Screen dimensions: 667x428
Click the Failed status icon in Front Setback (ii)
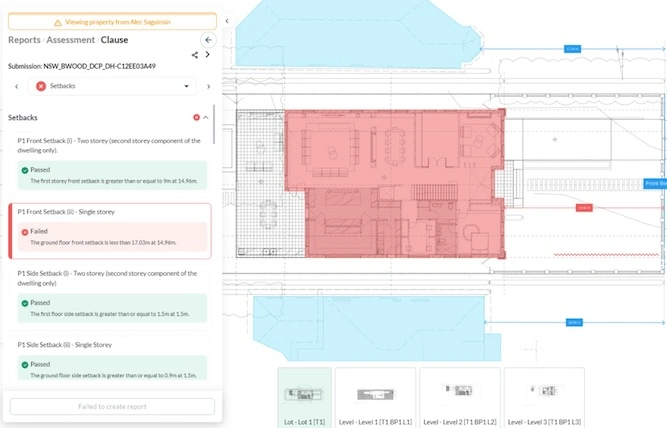point(25,232)
